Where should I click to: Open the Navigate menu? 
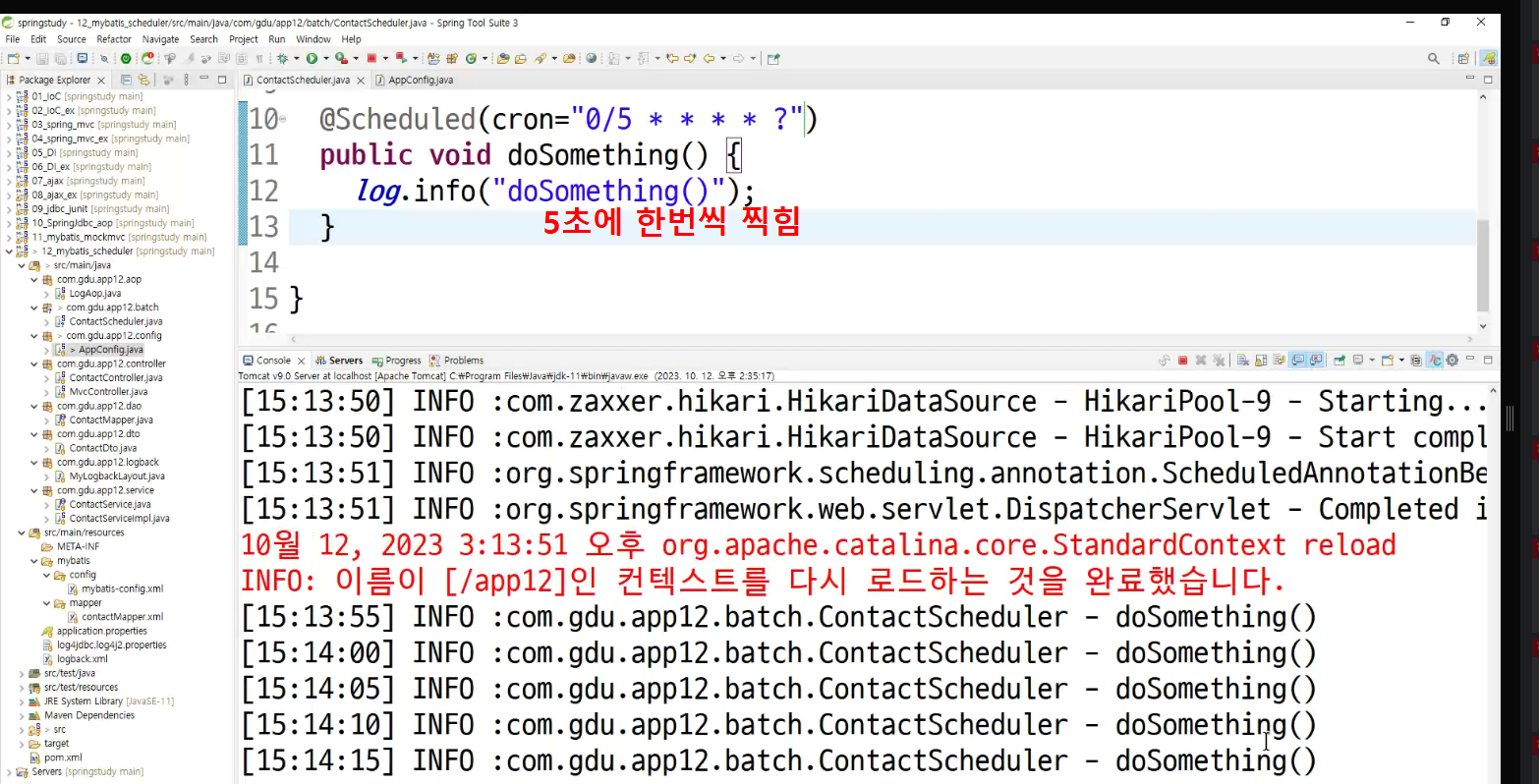pyautogui.click(x=160, y=39)
